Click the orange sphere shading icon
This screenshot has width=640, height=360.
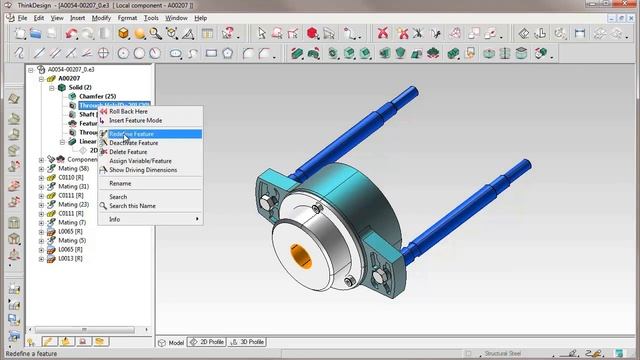tap(139, 33)
